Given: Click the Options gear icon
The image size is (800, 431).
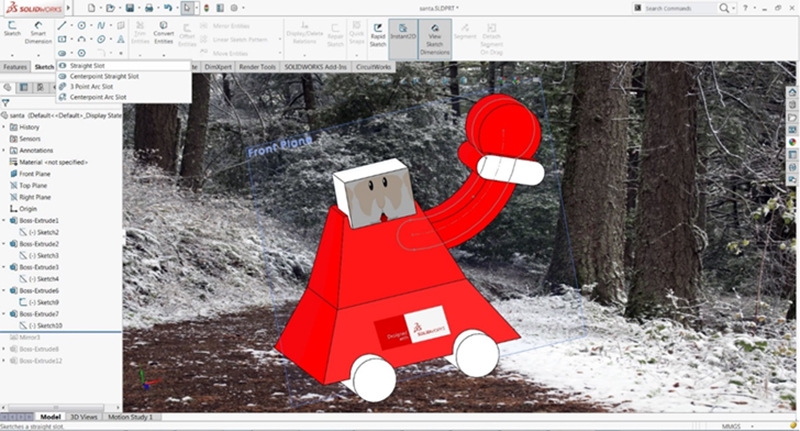Looking at the screenshot, I should click(x=234, y=8).
